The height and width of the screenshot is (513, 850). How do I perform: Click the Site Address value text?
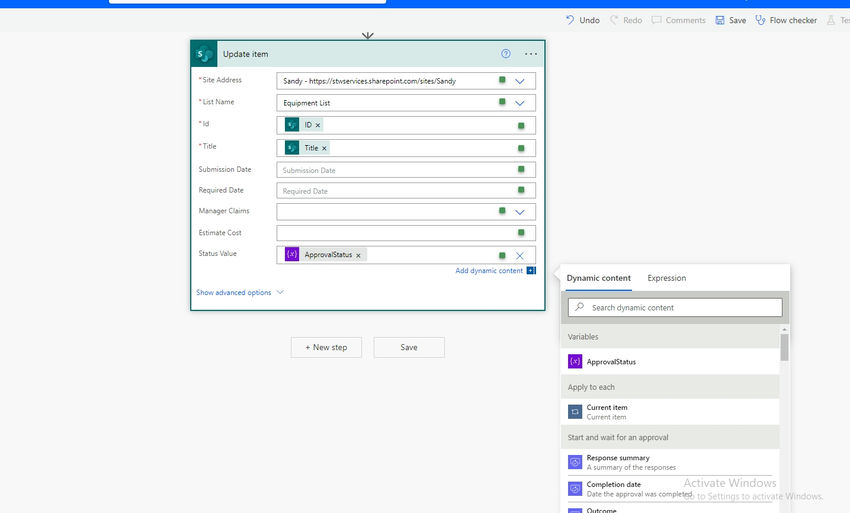pos(369,81)
